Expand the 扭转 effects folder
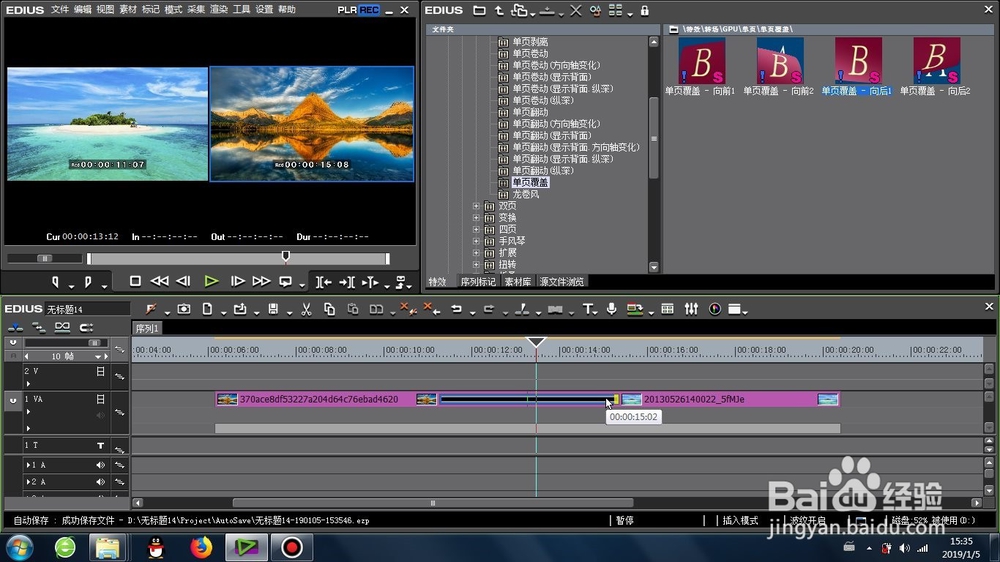This screenshot has width=1000, height=562. pos(476,265)
